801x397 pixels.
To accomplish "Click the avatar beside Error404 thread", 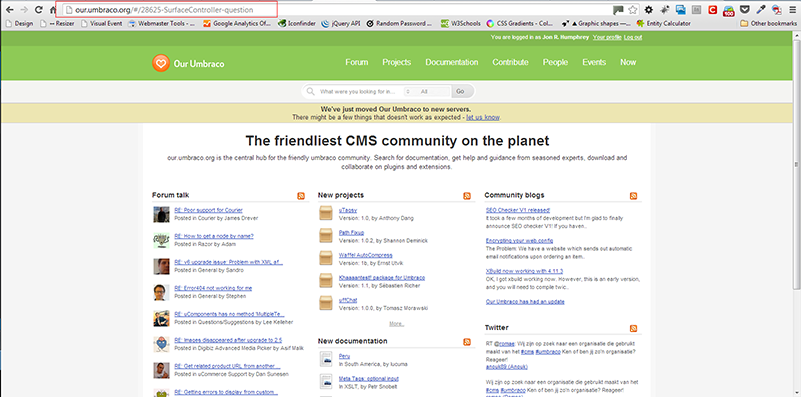I will tap(161, 292).
